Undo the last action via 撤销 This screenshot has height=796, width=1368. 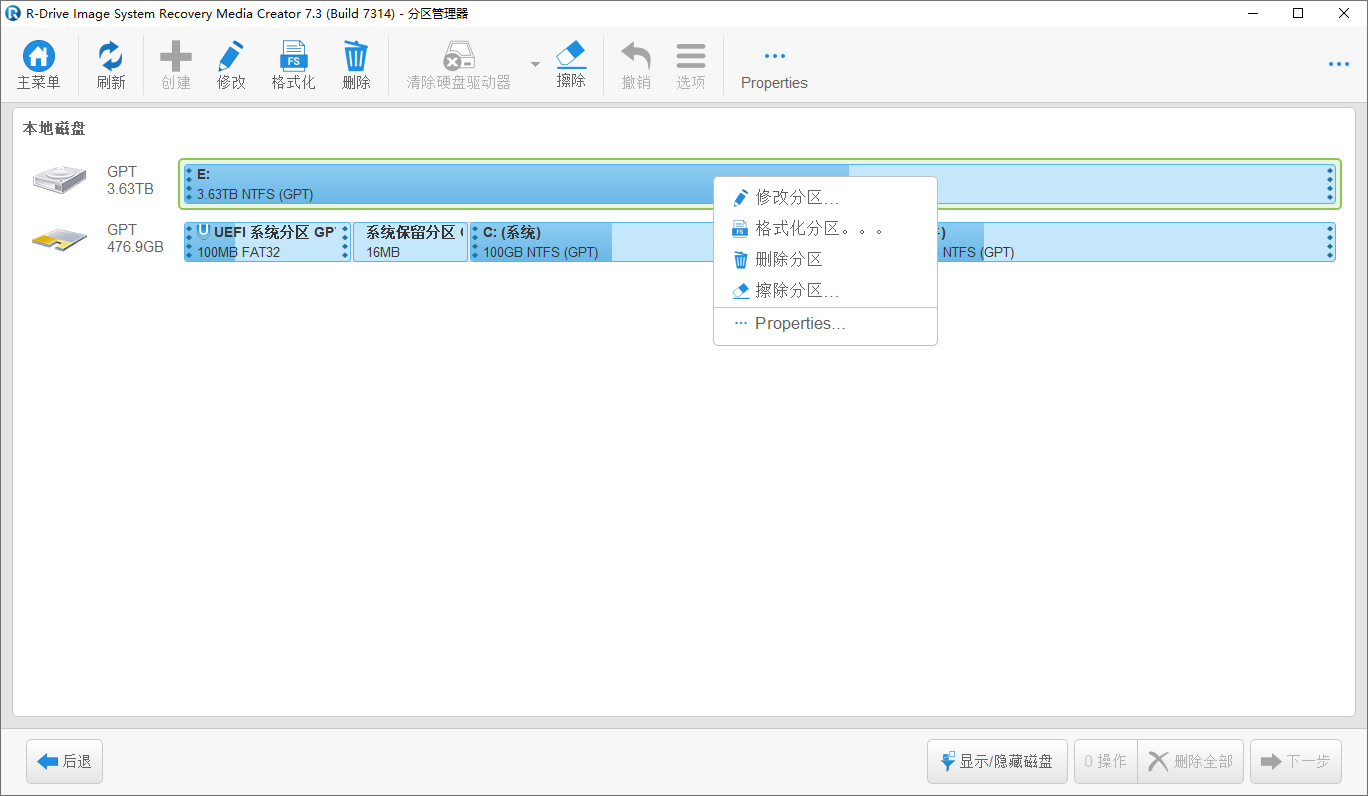(635, 64)
